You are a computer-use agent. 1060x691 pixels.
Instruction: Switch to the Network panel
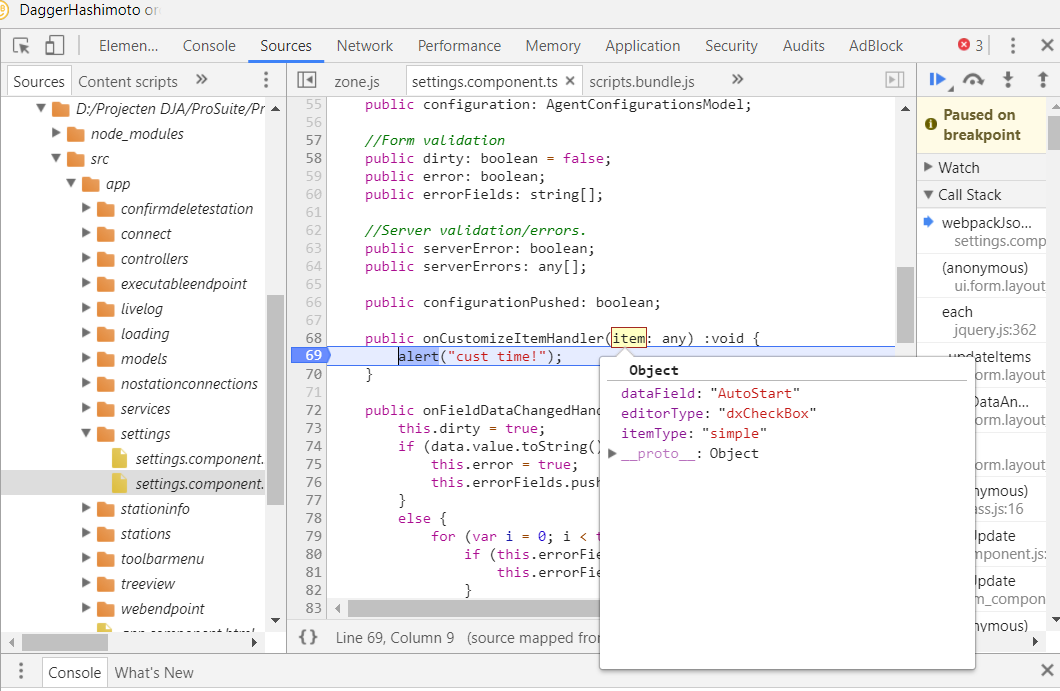(x=364, y=45)
